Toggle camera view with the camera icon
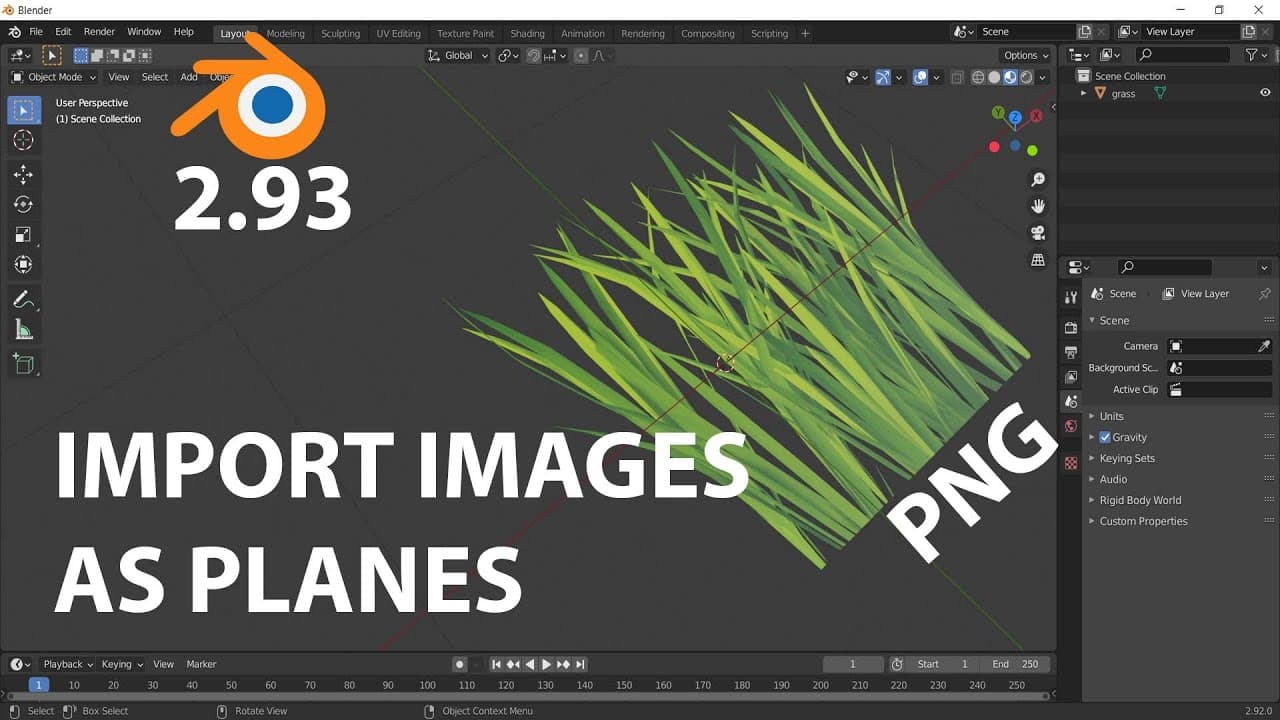The height and width of the screenshot is (720, 1280). point(1038,233)
